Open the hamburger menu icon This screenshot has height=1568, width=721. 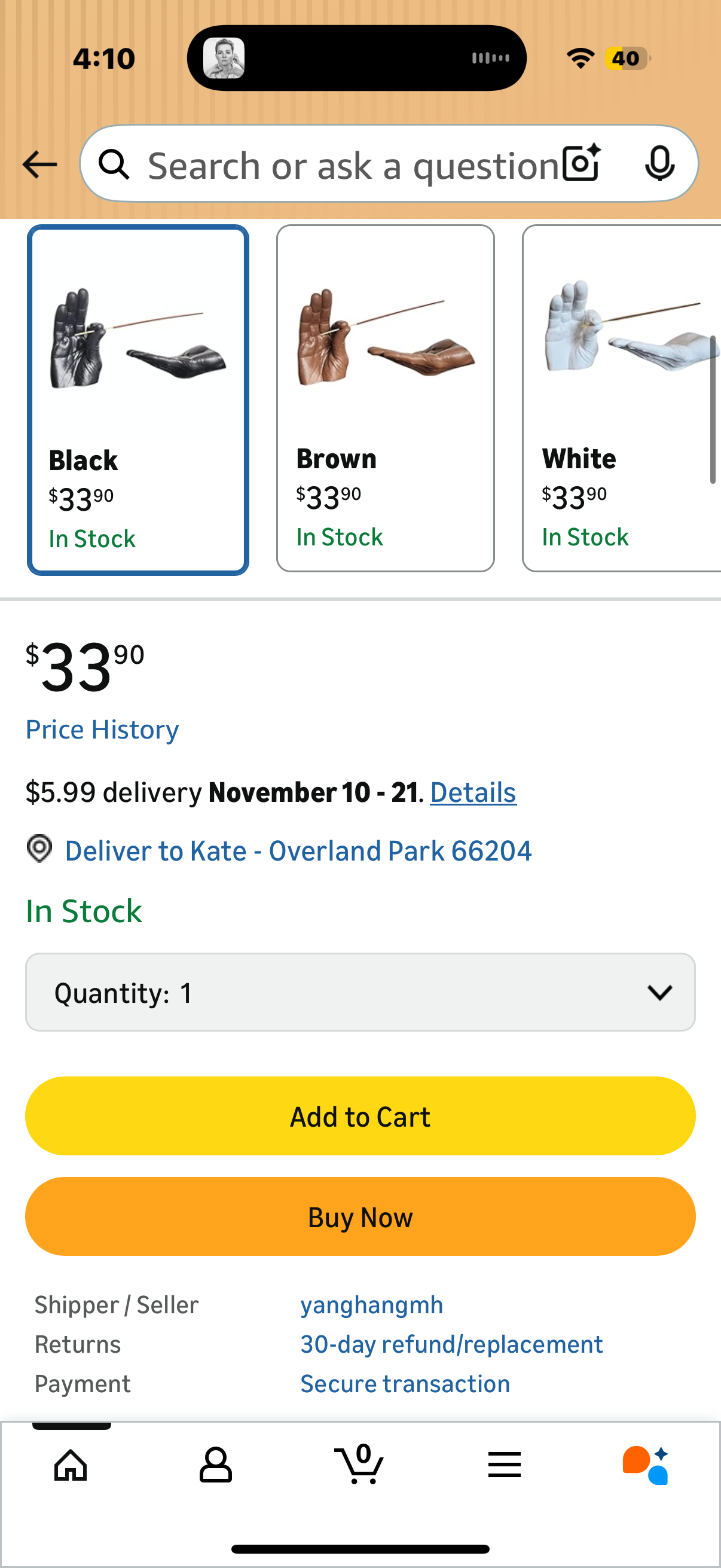tap(505, 1465)
